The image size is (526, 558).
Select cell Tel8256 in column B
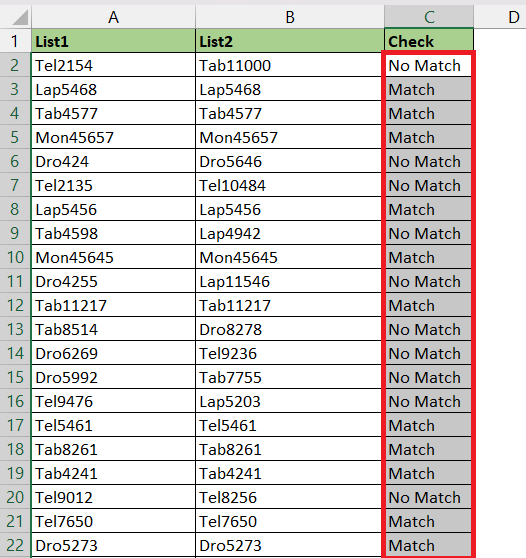click(x=290, y=497)
